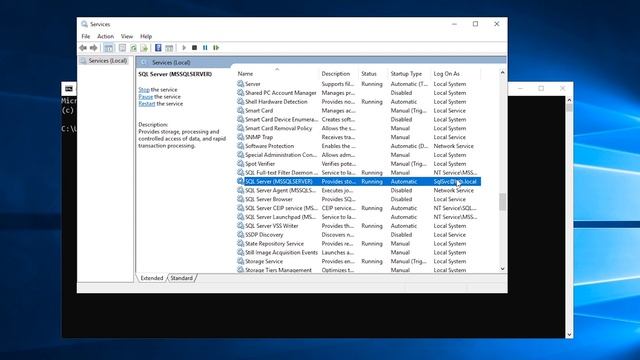The height and width of the screenshot is (360, 640).
Task: Minimize the Command Prompt window behind
Action: tap(520, 88)
